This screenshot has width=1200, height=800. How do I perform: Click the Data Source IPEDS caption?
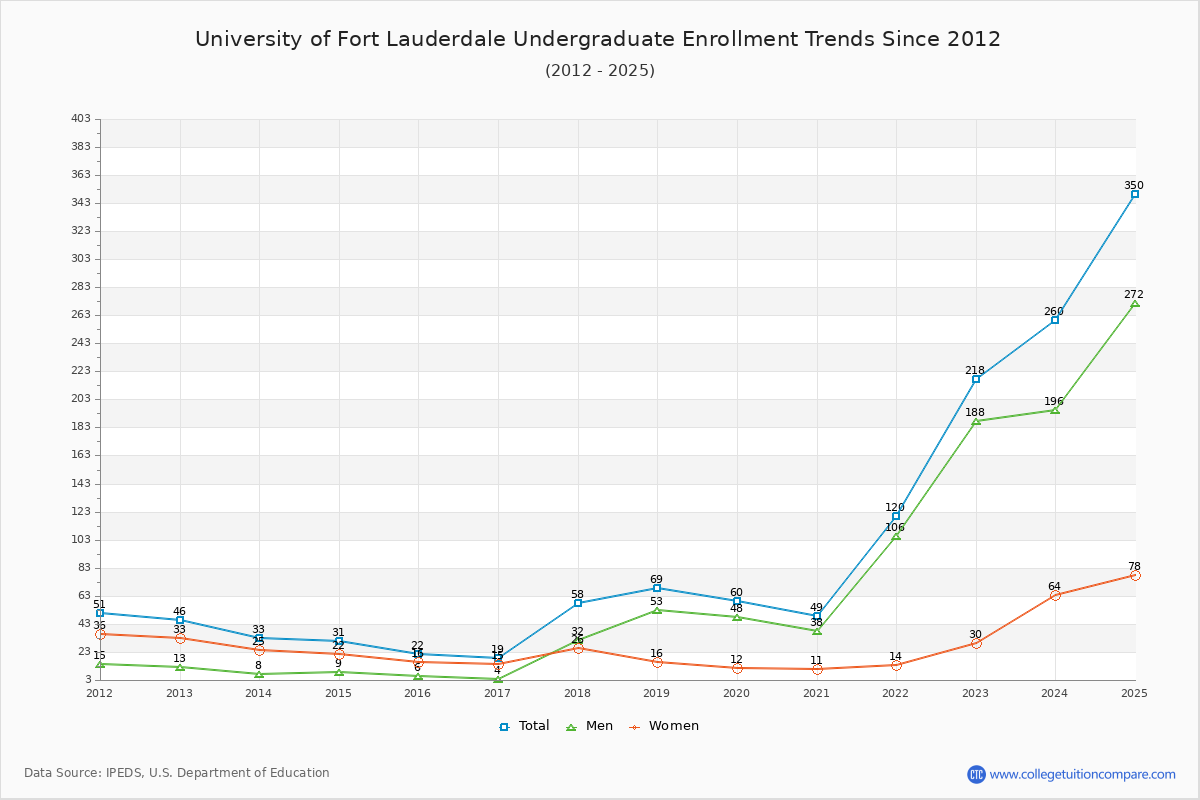point(177,773)
